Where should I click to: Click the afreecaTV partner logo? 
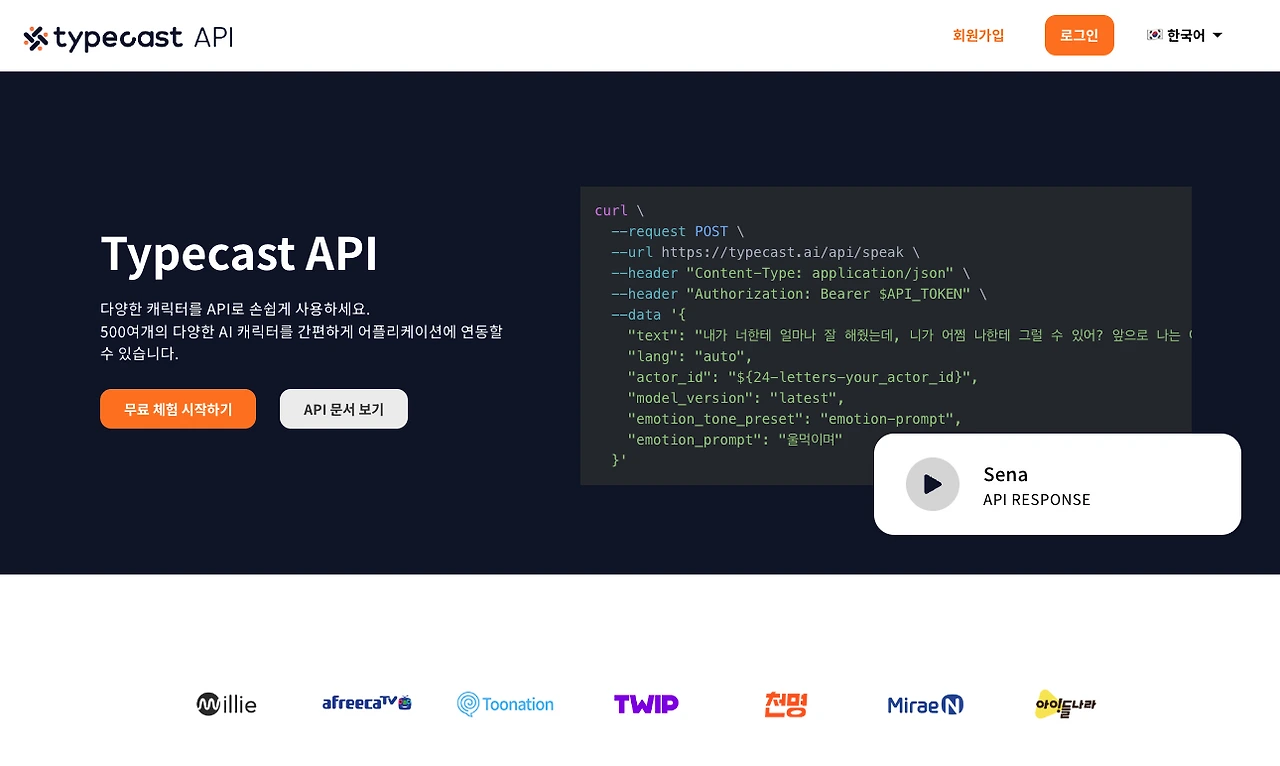(367, 703)
